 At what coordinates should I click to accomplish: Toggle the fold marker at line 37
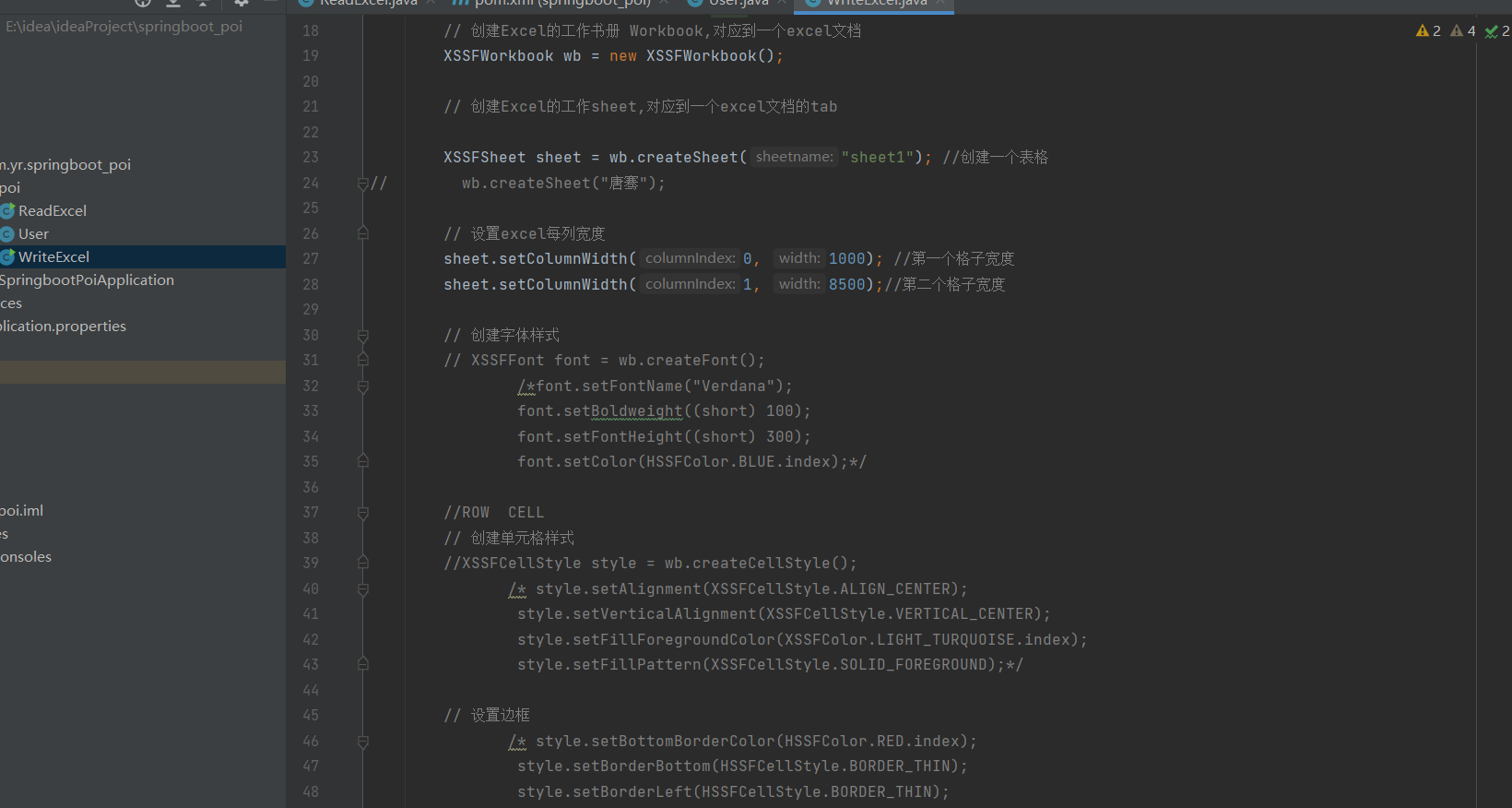pyautogui.click(x=363, y=513)
